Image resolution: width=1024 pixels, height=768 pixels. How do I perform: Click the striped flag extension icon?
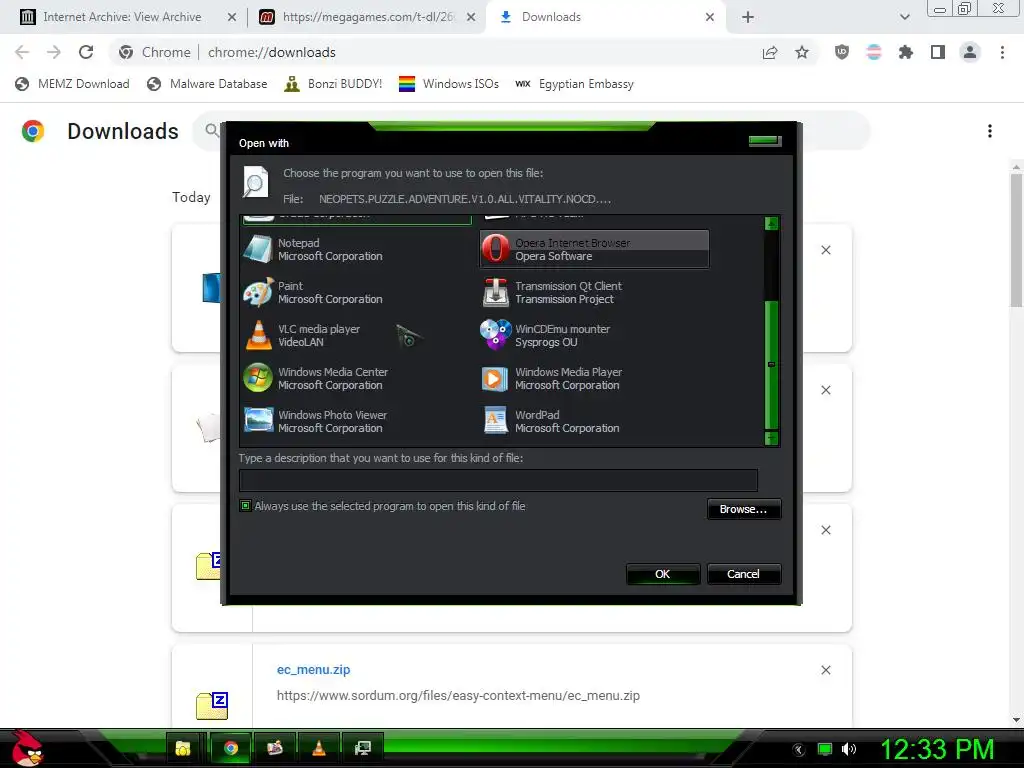point(874,52)
